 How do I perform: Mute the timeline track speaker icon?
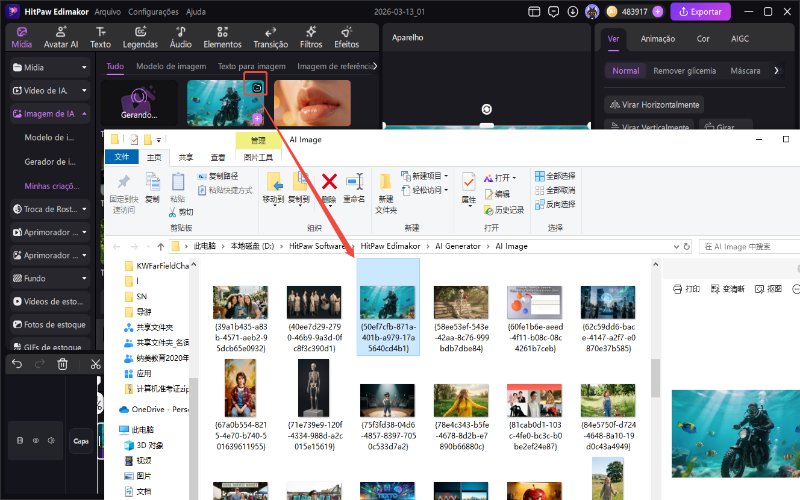tap(50, 439)
